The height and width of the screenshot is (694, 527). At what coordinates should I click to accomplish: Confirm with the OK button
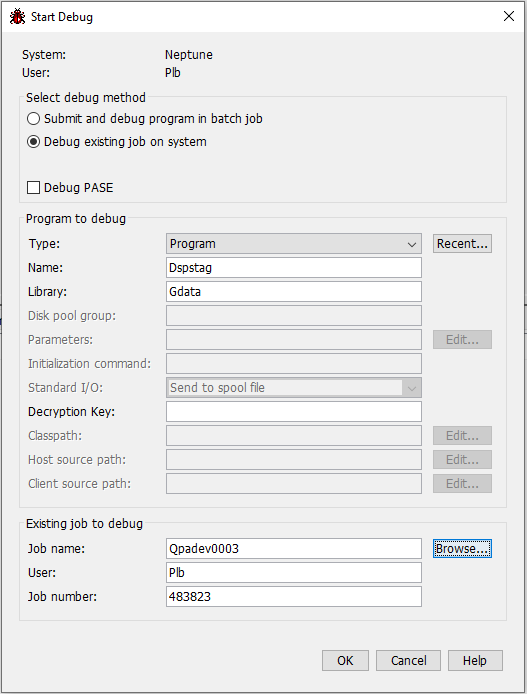(x=346, y=661)
